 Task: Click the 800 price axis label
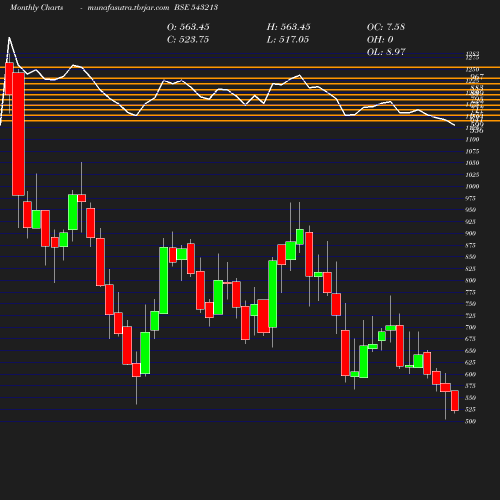point(471,280)
